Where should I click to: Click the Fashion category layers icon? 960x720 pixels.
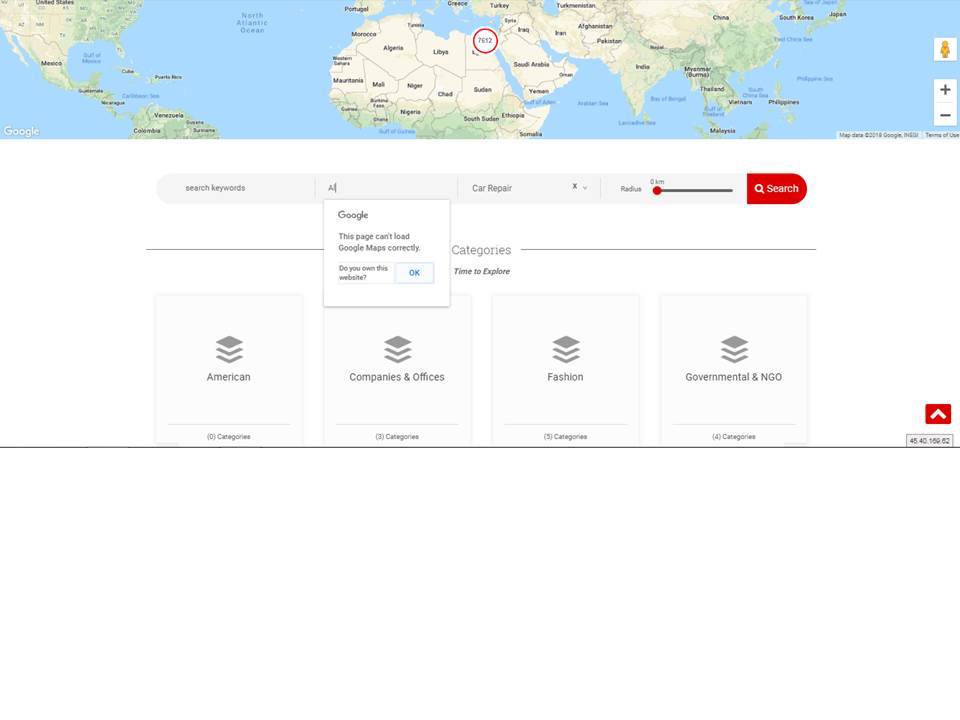[x=566, y=350]
